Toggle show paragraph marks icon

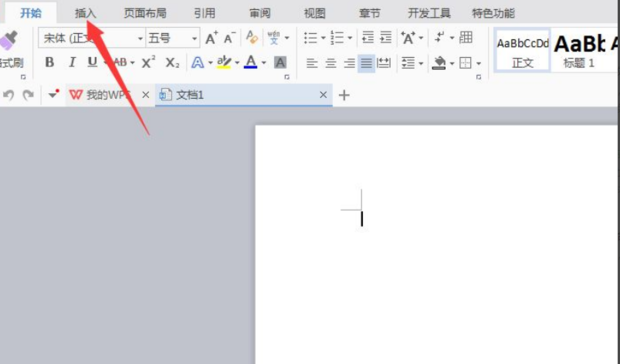(439, 38)
